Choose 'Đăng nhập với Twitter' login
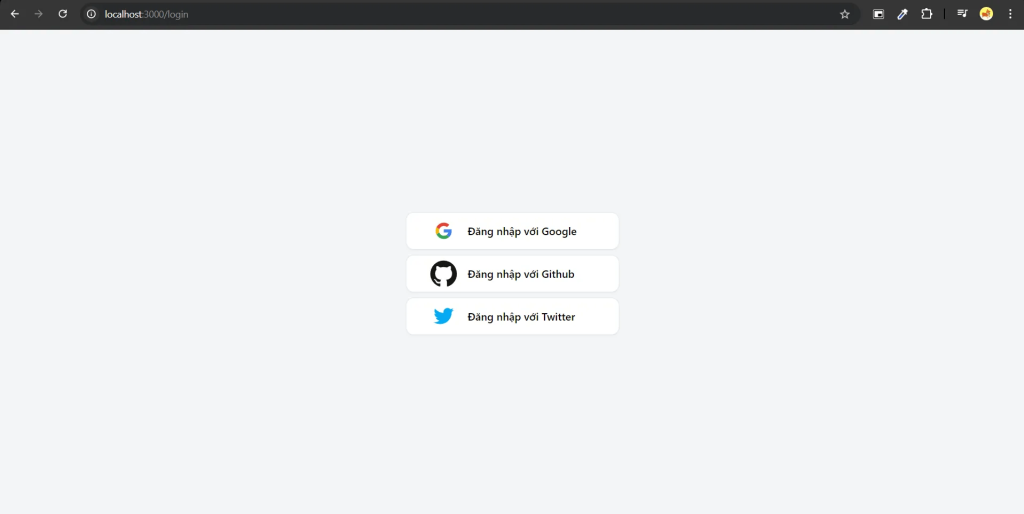The image size is (1024, 514). pos(521,317)
